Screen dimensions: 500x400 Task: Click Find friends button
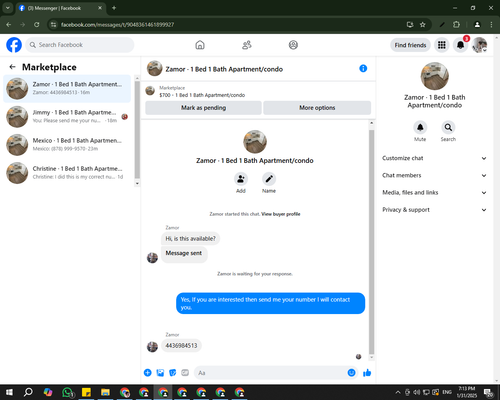pos(410,45)
